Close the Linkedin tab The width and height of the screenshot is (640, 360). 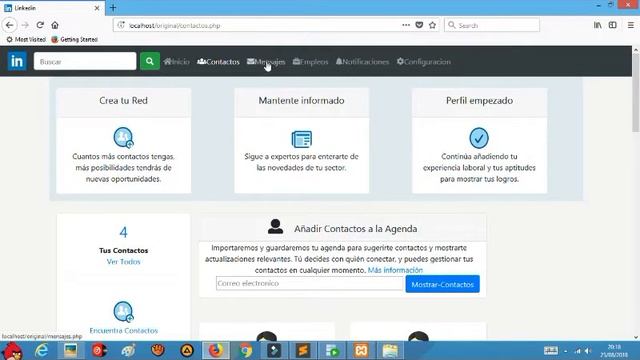click(x=97, y=8)
